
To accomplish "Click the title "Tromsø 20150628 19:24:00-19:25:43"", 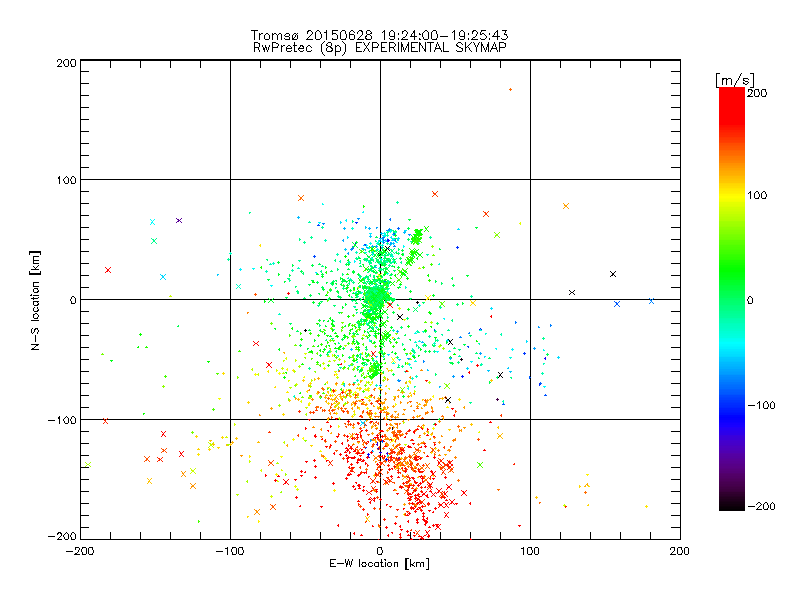I will point(380,35).
